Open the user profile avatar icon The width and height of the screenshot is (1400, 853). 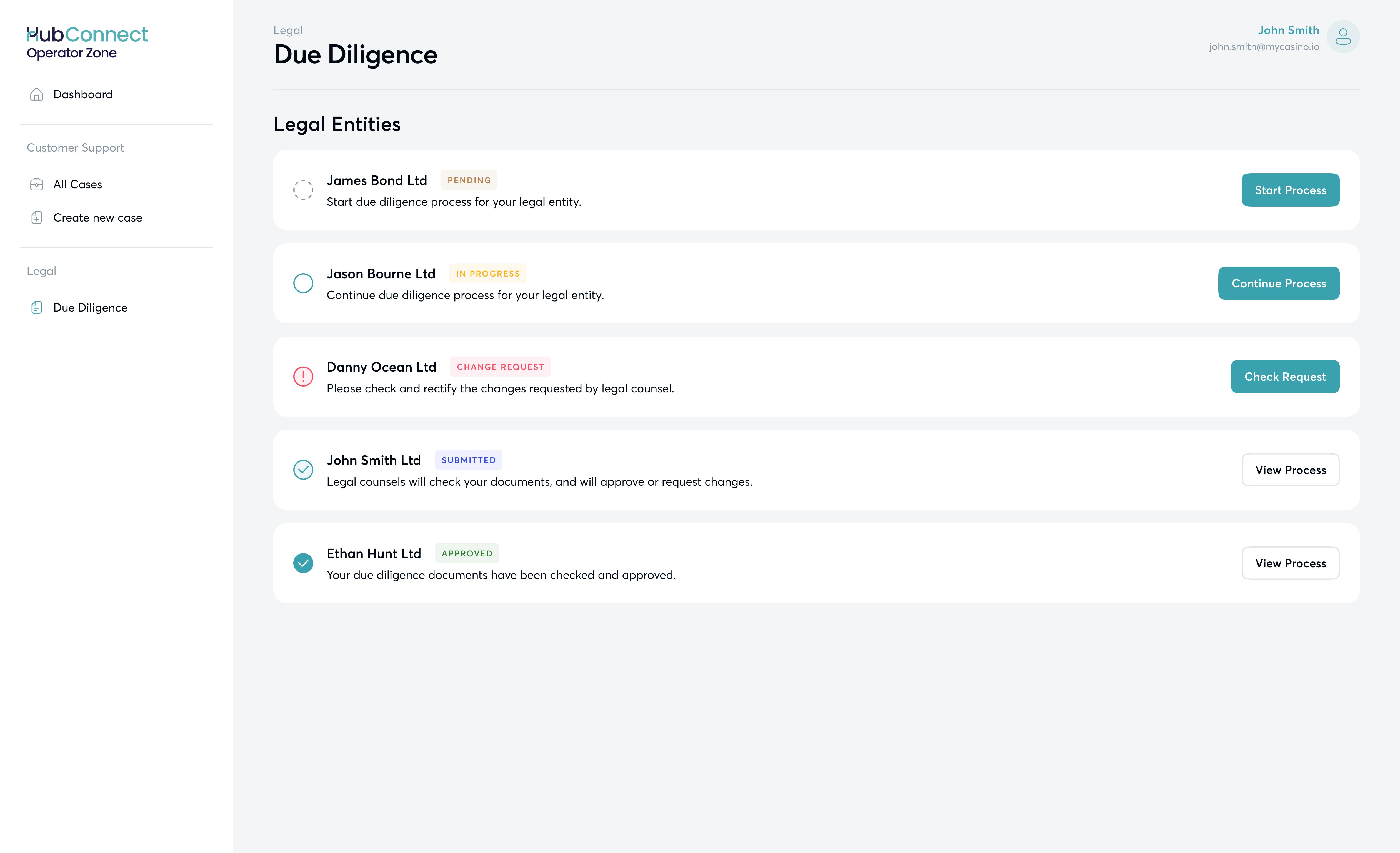pos(1342,37)
